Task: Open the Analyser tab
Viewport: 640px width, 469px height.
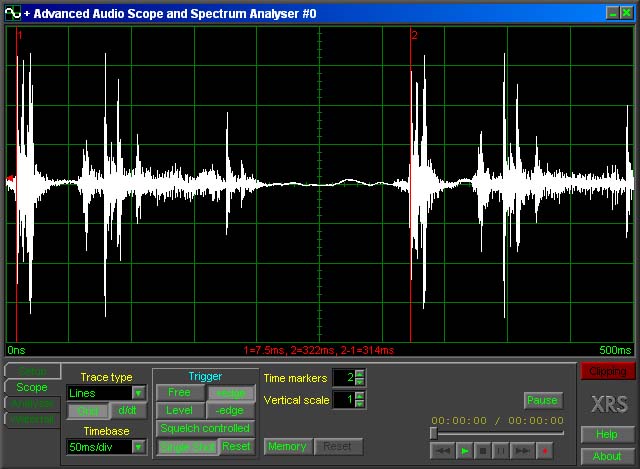Action: 32,403
